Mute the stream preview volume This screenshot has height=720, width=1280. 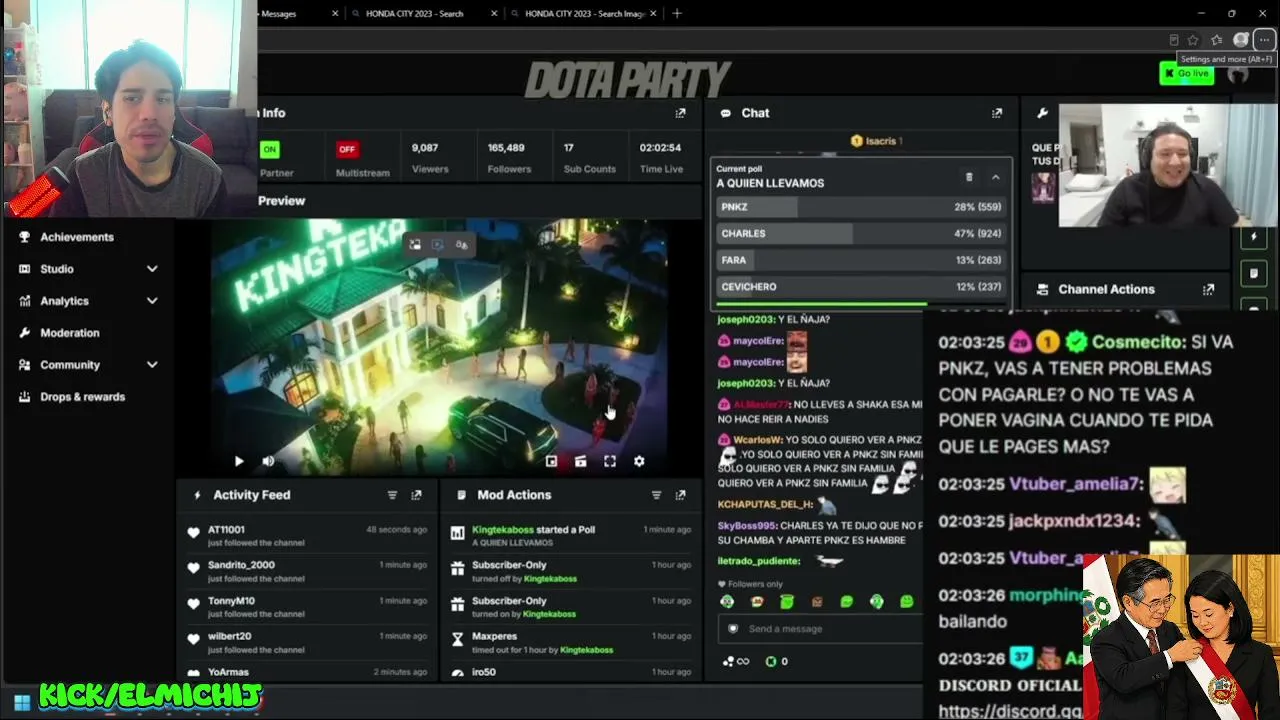click(x=268, y=461)
